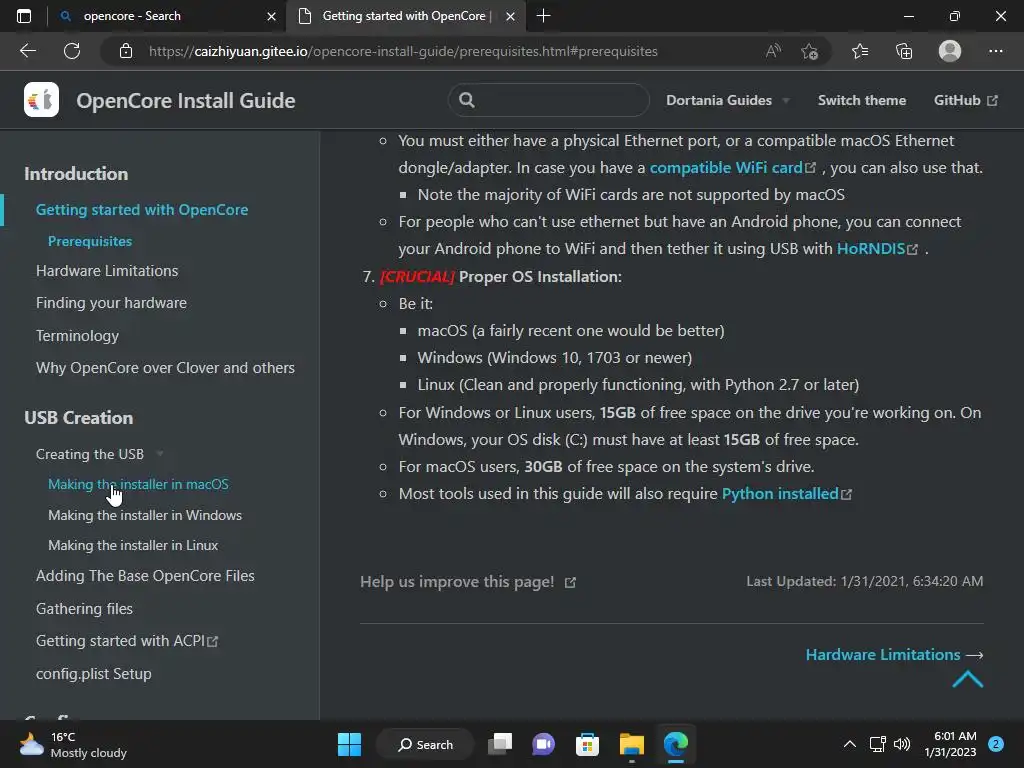Screen dimensions: 1024x768
Task: Open Hardware Limitations in sidebar
Action: click(x=107, y=270)
